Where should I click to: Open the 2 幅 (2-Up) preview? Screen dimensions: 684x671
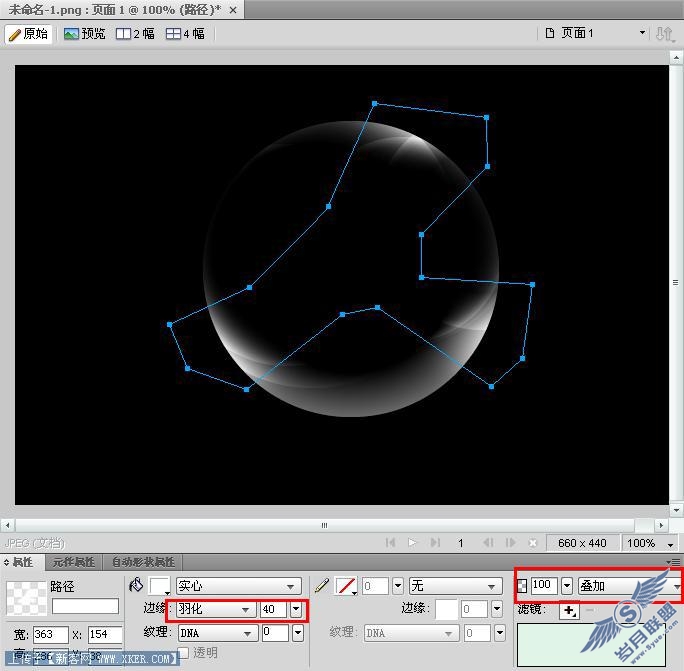click(135, 34)
